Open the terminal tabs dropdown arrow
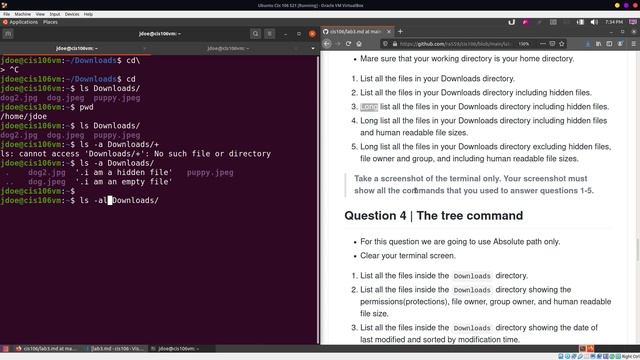This screenshot has height=360, width=640. (x=313, y=48)
